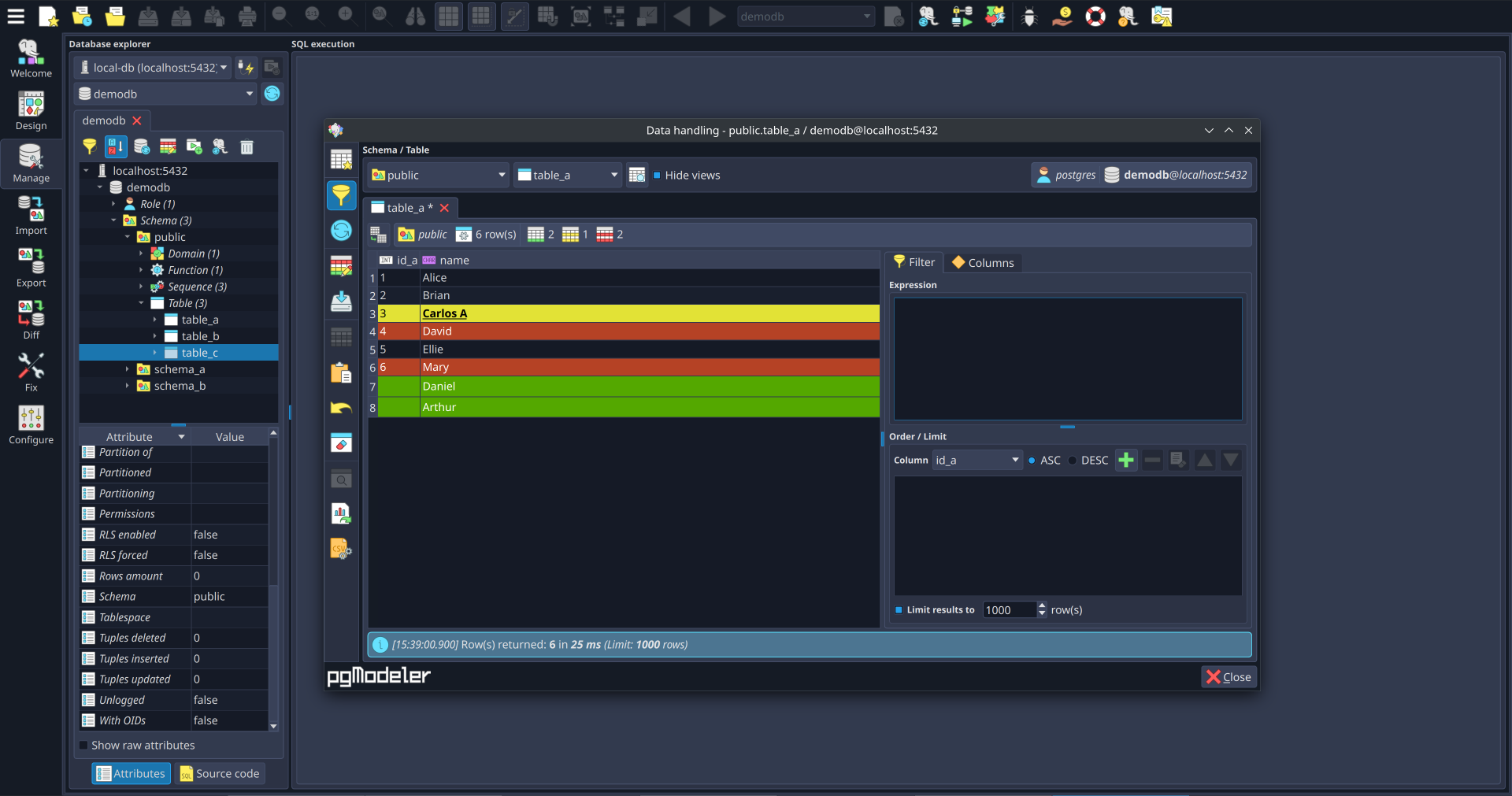Increase the row limit using the stepper

(x=1041, y=605)
